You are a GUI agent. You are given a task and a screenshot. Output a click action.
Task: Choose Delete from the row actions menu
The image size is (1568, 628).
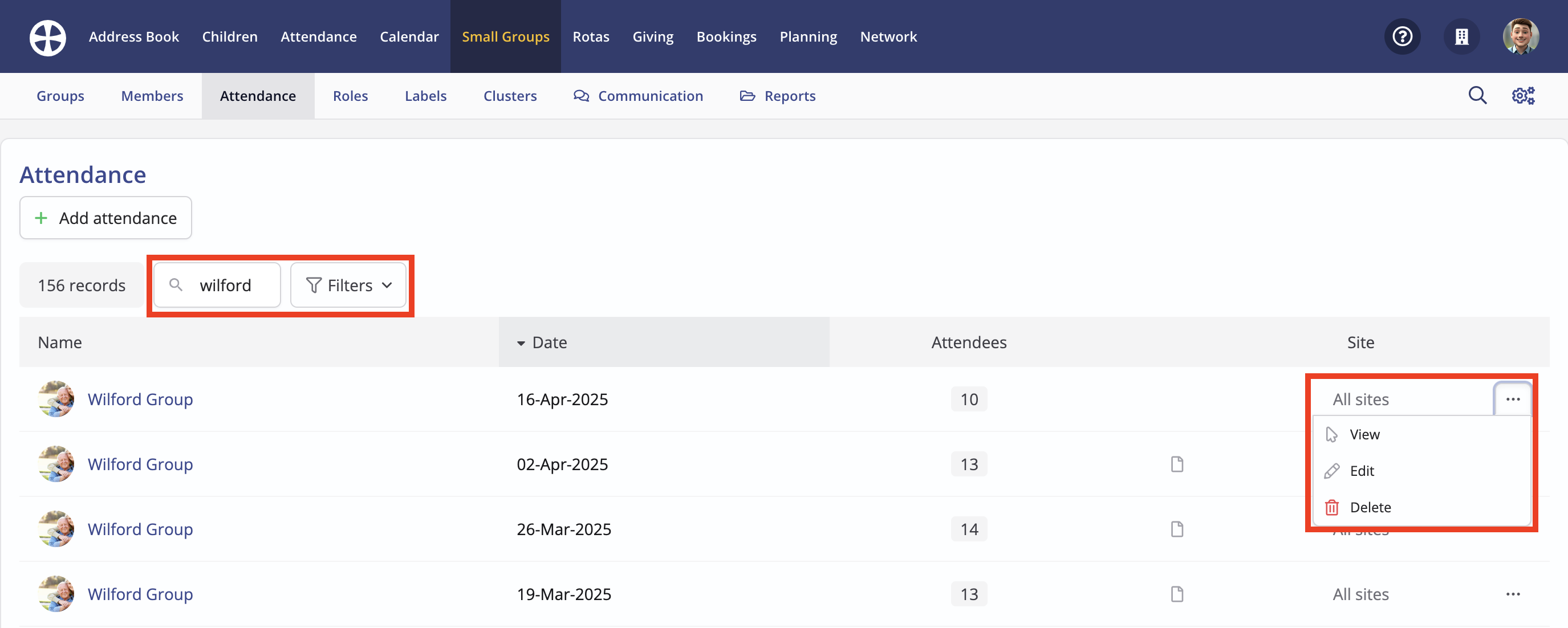pos(1370,508)
